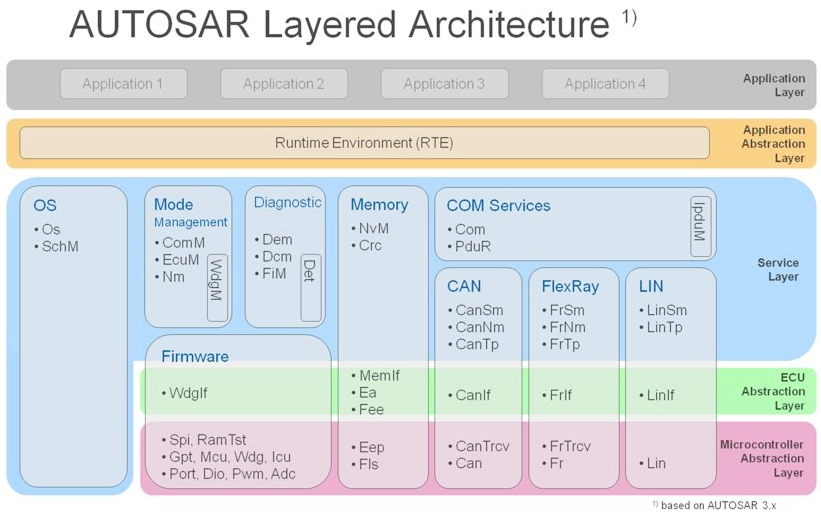
Task: Click the 'Mode' heading
Action: [x=173, y=204]
